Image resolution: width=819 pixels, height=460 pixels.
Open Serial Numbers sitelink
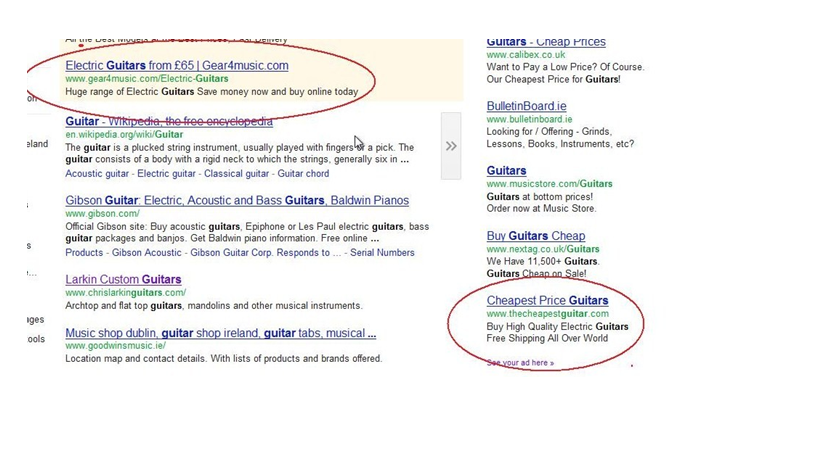(x=382, y=253)
